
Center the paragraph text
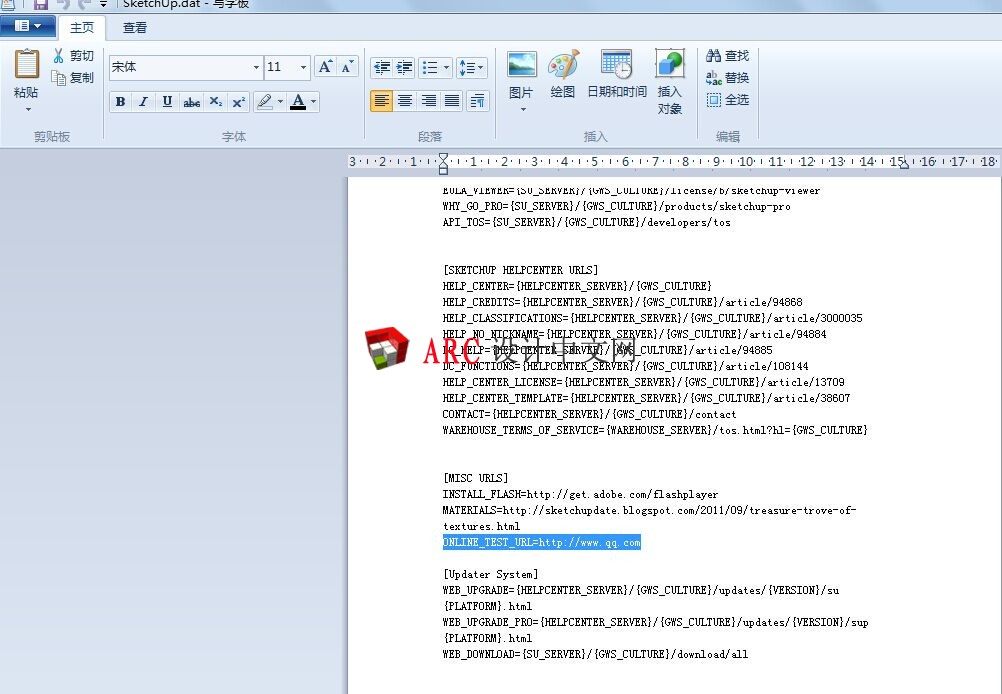point(405,100)
